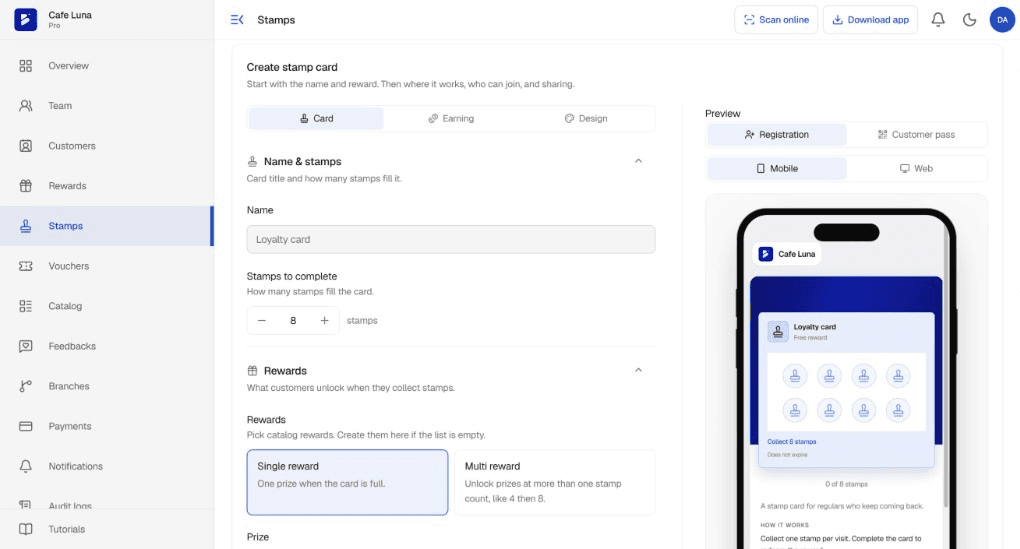Switch to the Card tab
1020x549 pixels.
pos(316,118)
